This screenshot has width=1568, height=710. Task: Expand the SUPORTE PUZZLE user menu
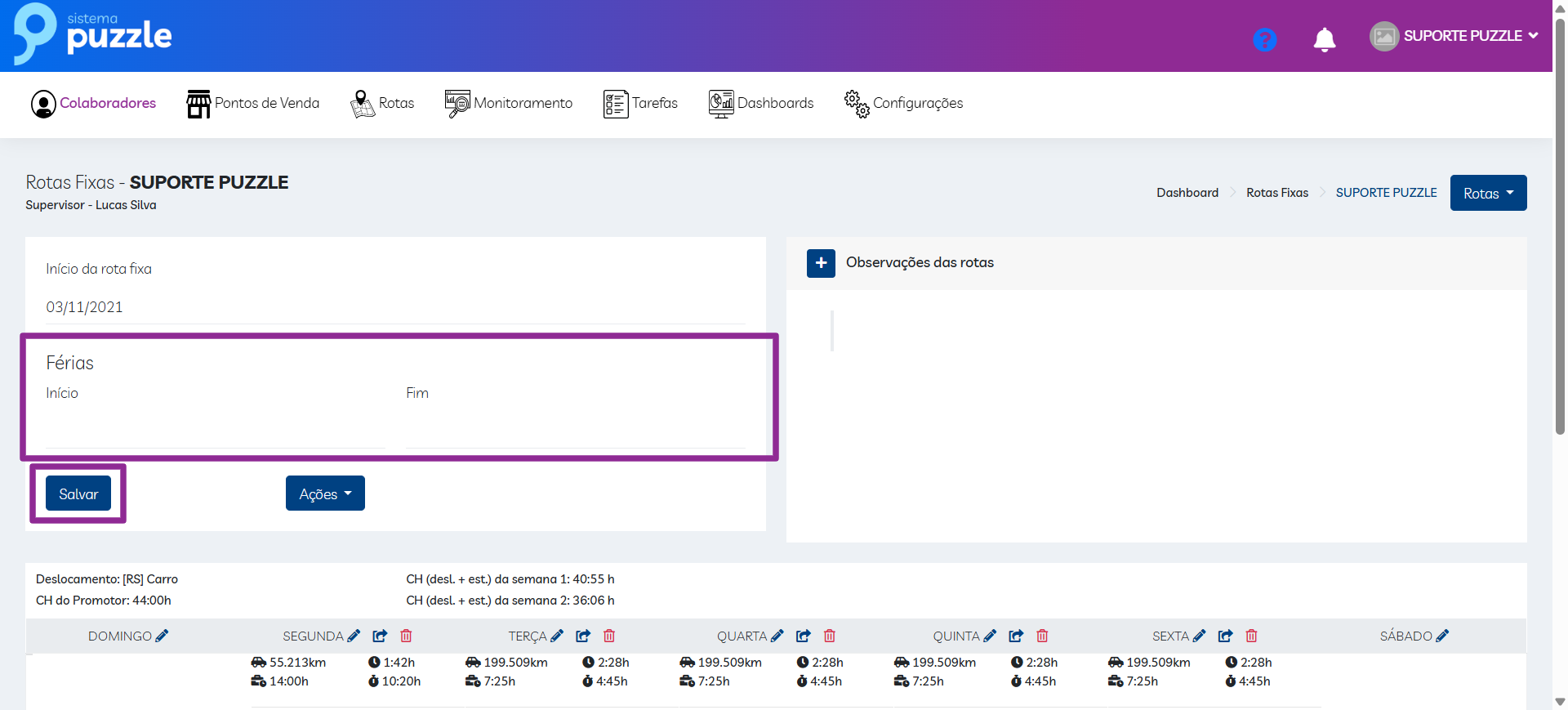coord(1454,36)
